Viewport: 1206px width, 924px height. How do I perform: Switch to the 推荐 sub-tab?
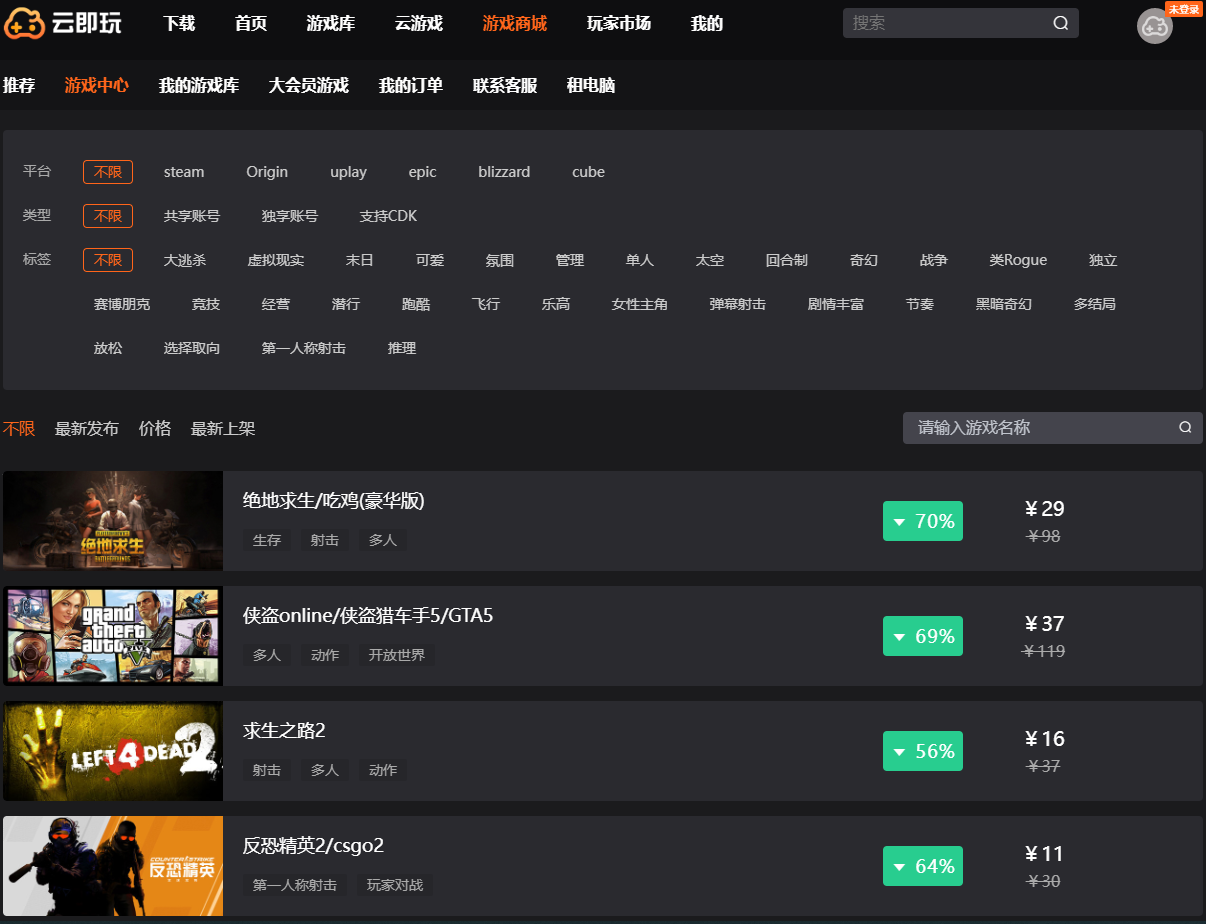point(19,85)
